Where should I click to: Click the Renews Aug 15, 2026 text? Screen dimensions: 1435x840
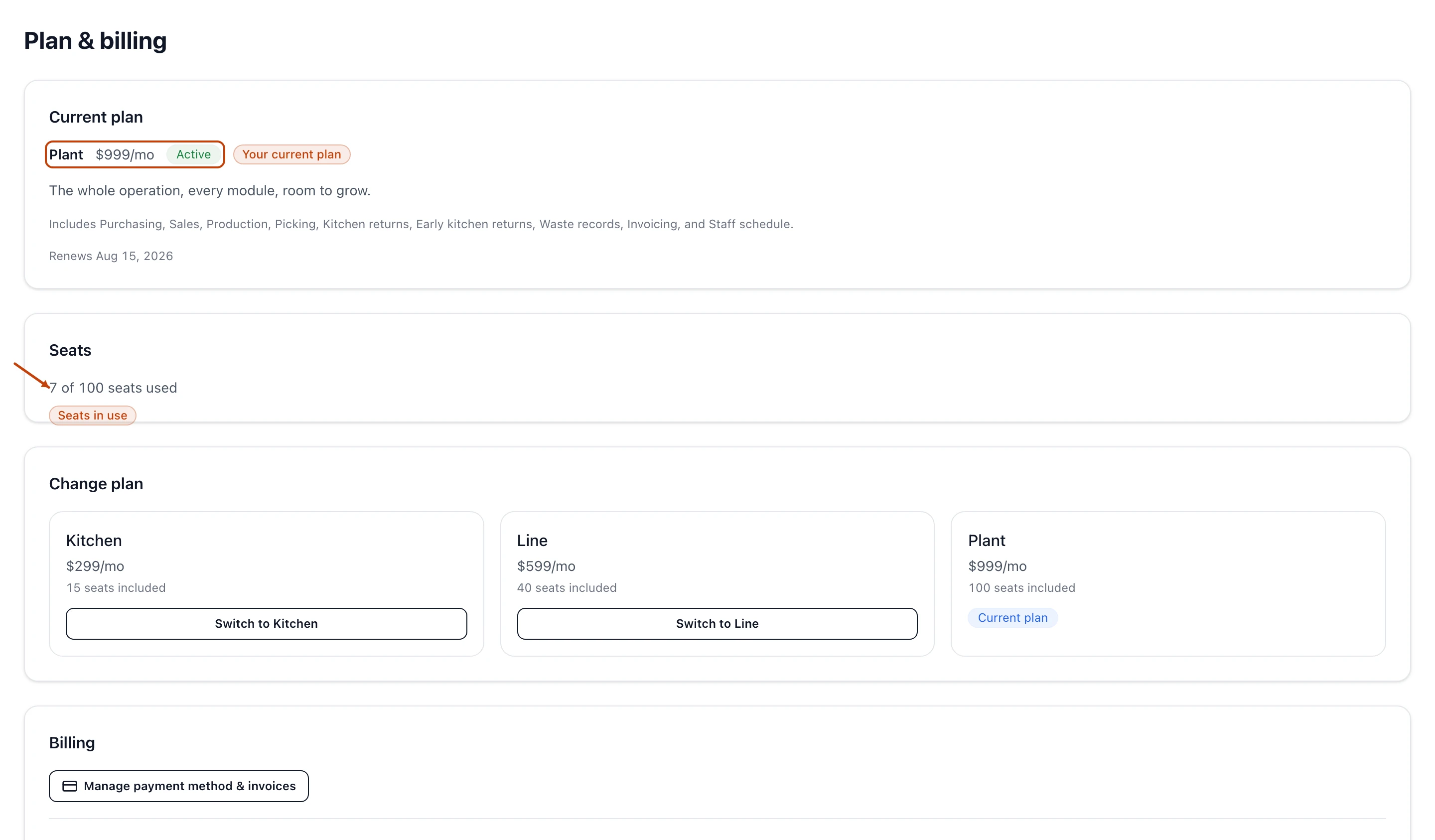111,256
